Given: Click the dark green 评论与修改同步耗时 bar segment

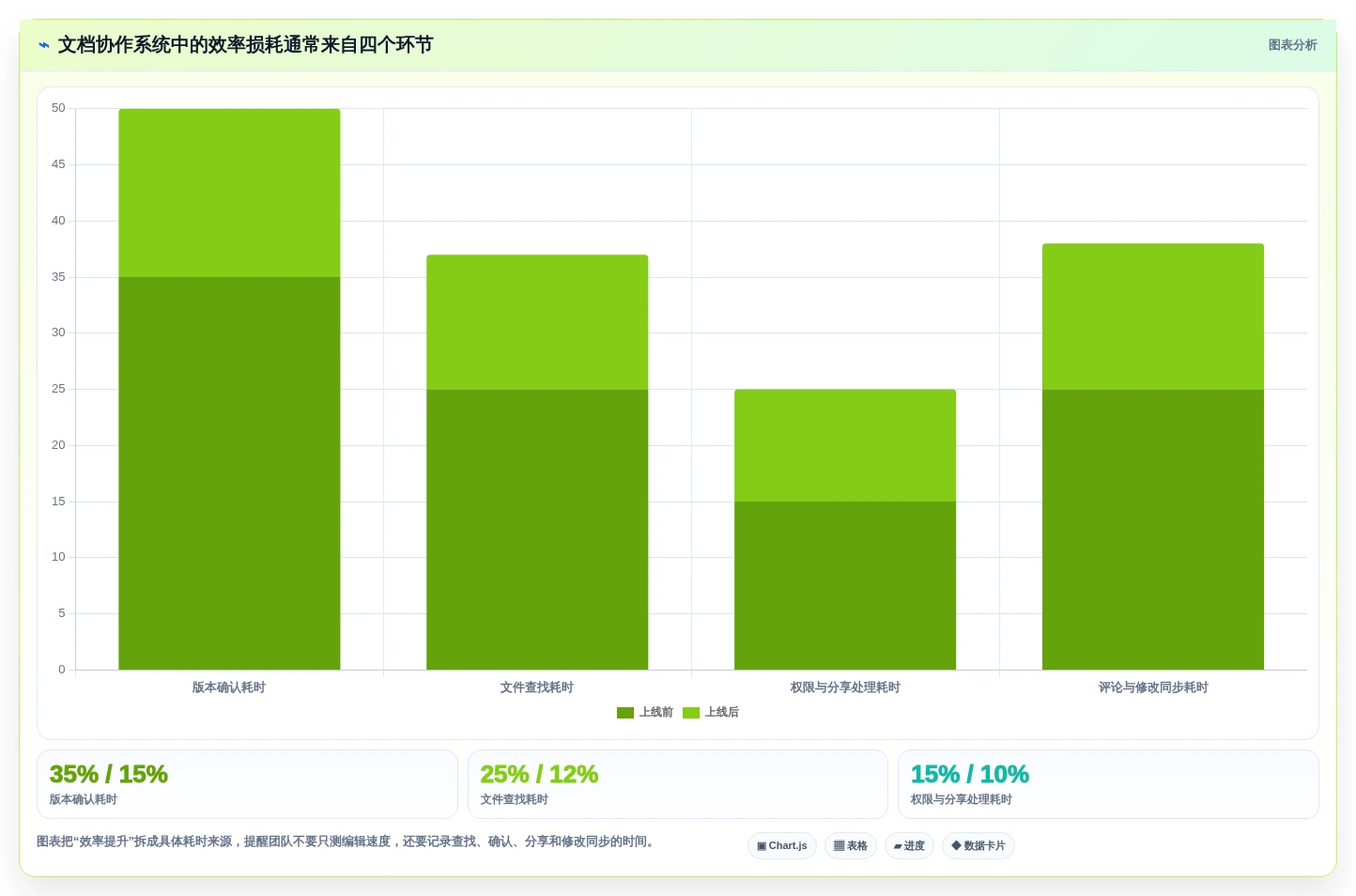Looking at the screenshot, I should tap(1153, 530).
